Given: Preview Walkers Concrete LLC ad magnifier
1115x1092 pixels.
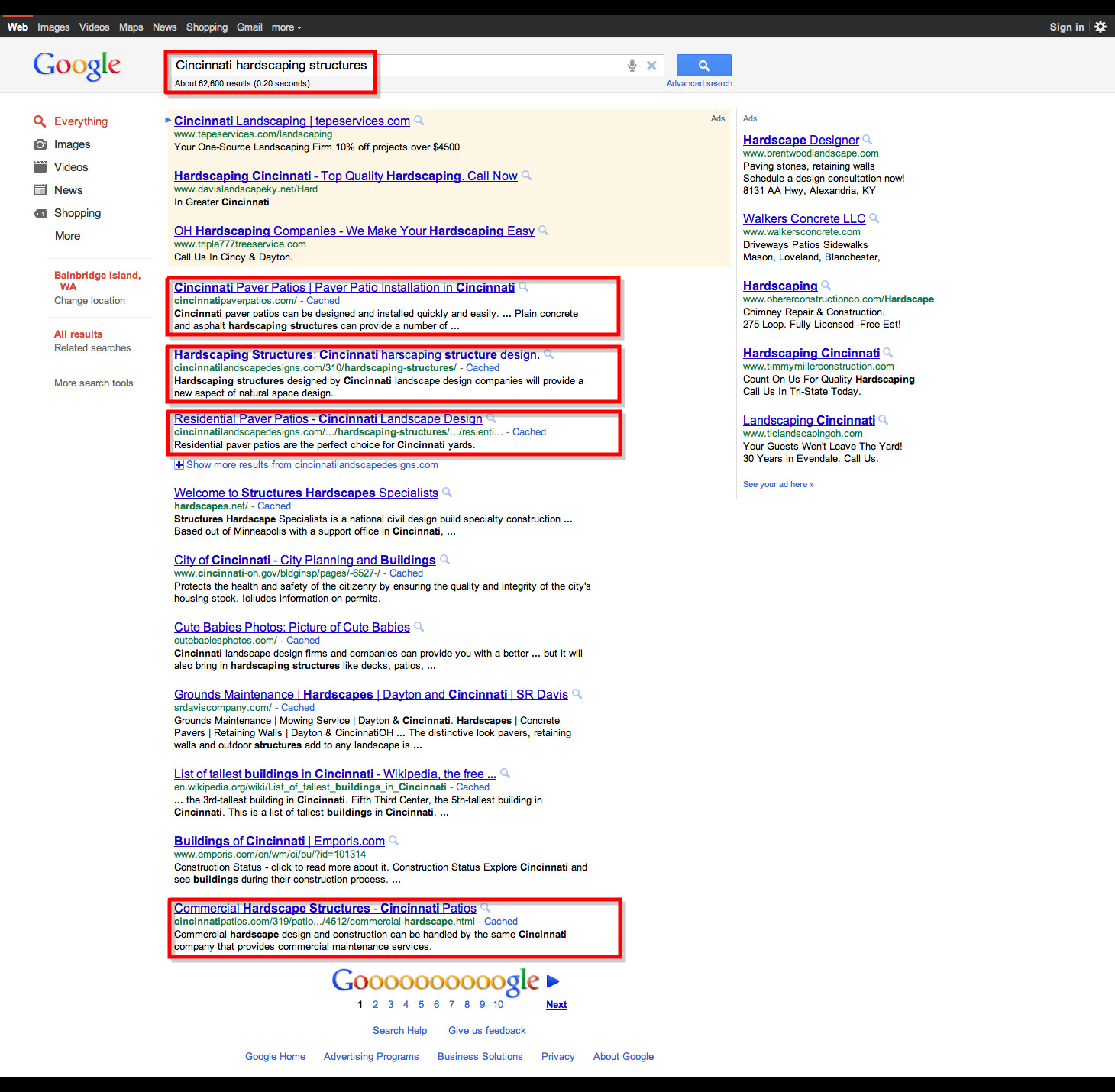Looking at the screenshot, I should (x=874, y=218).
